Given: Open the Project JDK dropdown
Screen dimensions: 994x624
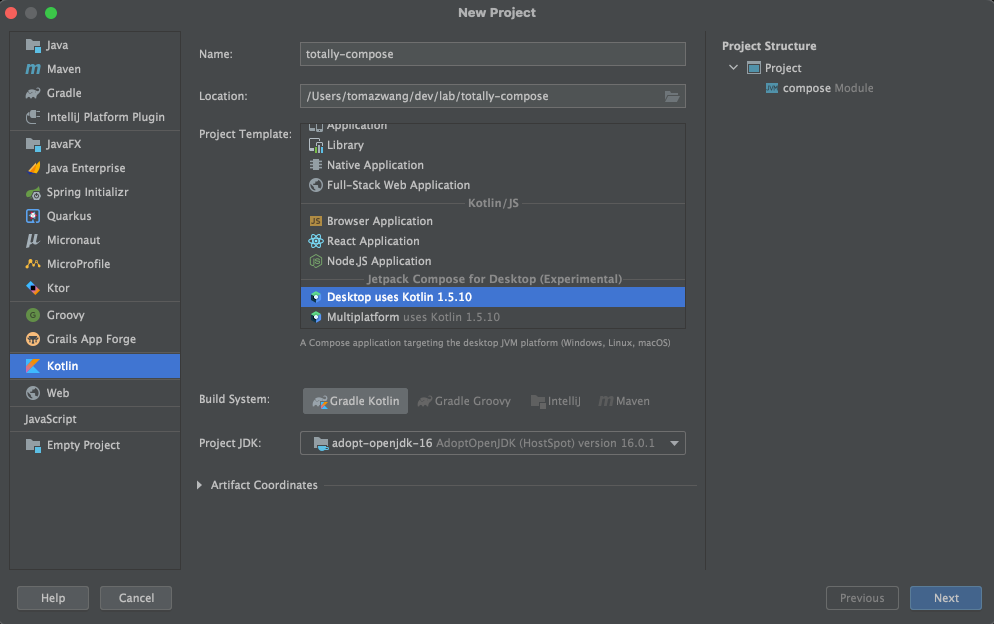Looking at the screenshot, I should (675, 443).
